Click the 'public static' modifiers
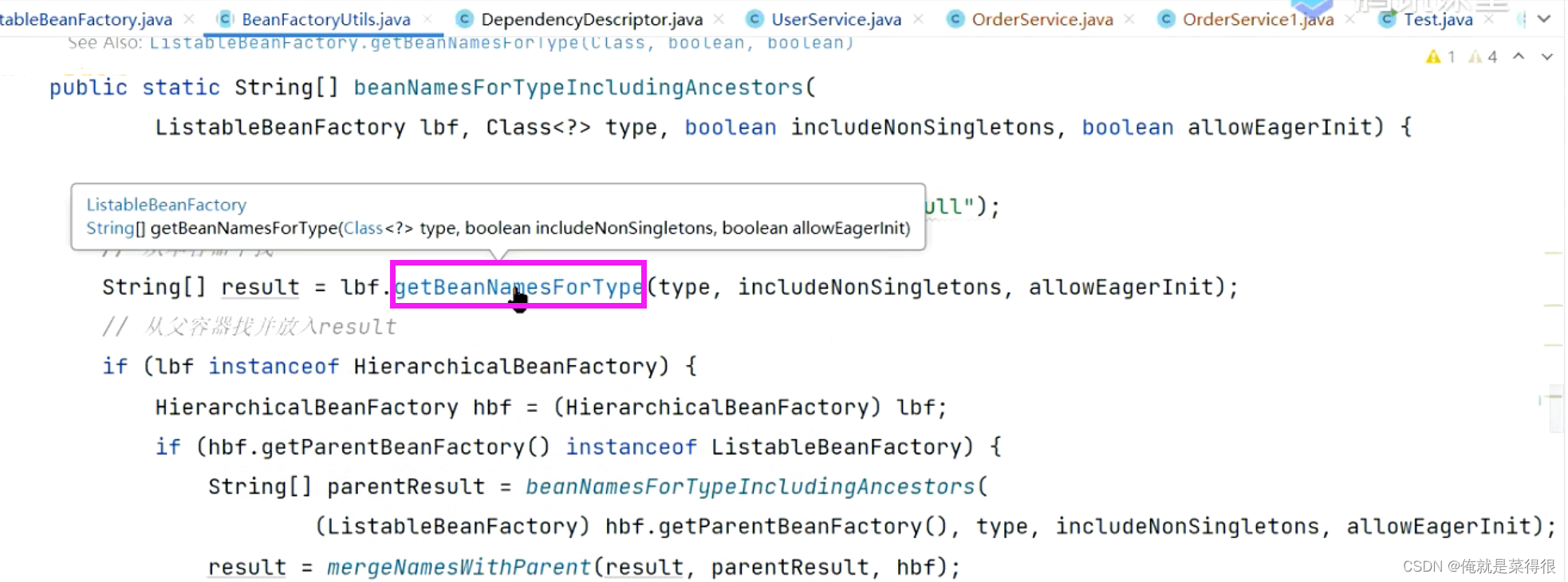The width and height of the screenshot is (1568, 582). pyautogui.click(x=134, y=87)
